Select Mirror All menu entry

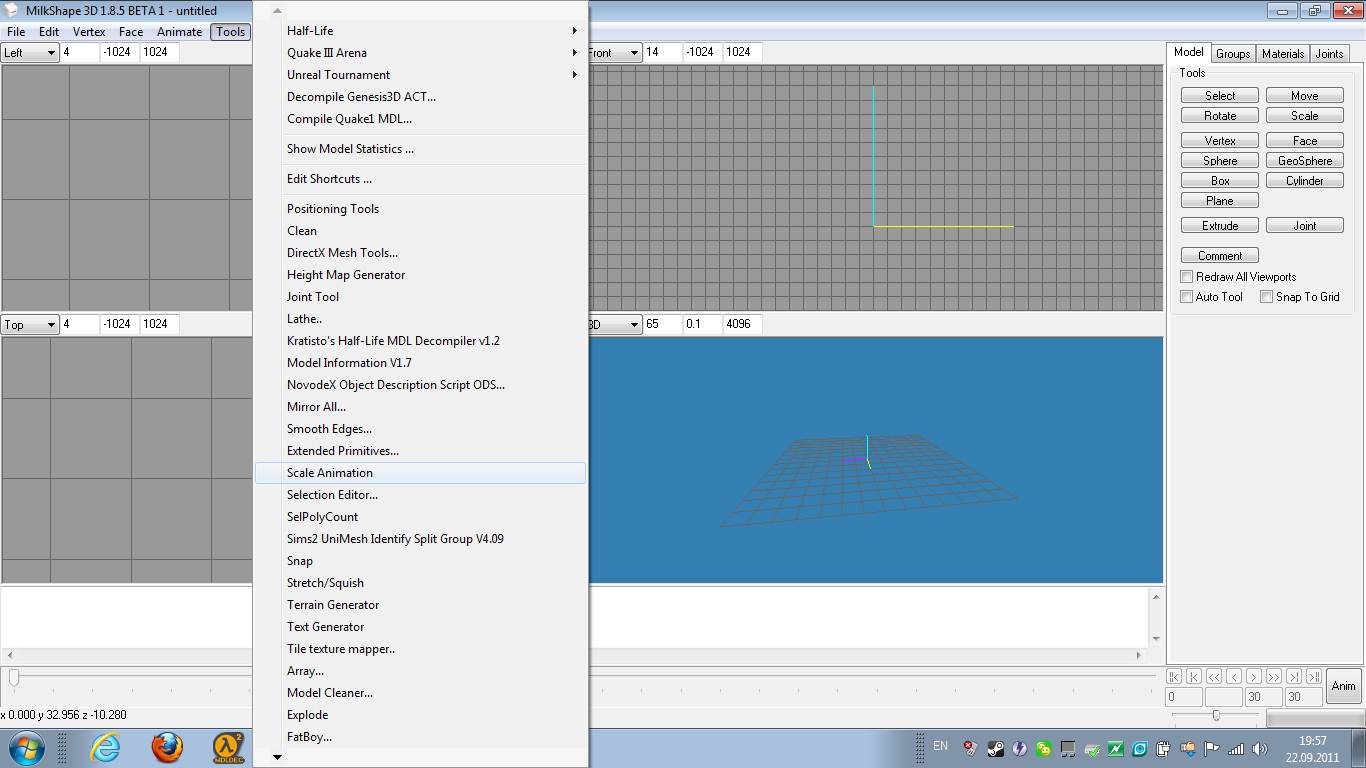420,407
